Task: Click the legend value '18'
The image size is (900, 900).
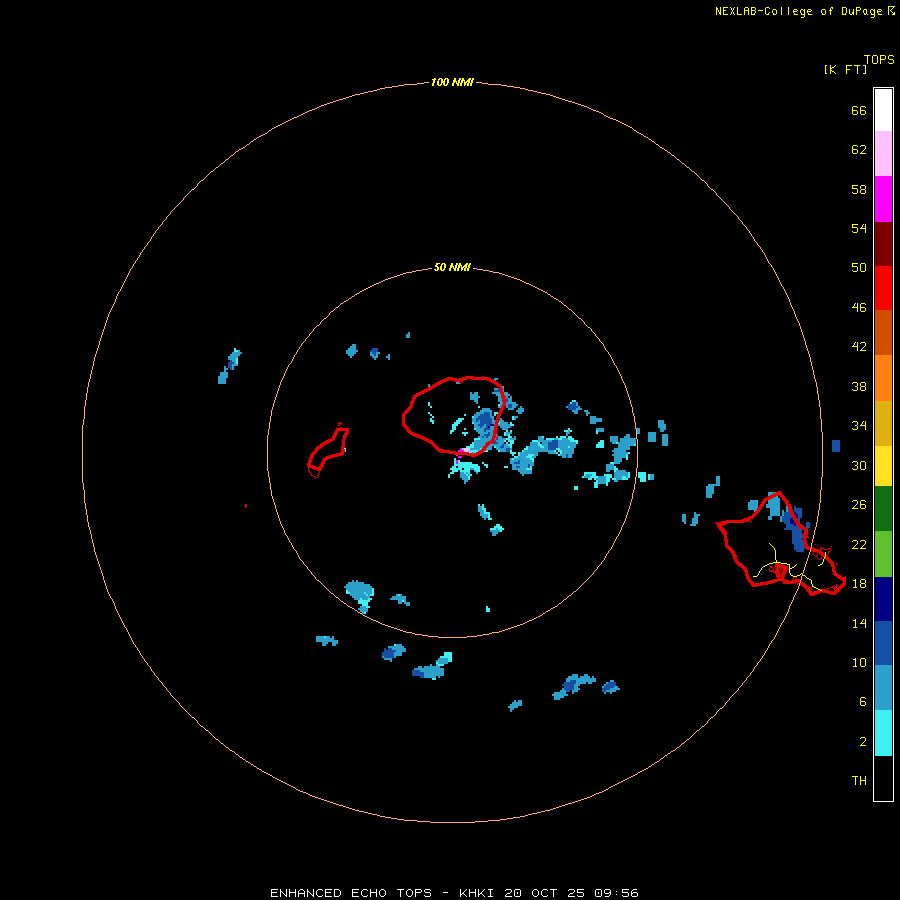Action: (x=859, y=584)
